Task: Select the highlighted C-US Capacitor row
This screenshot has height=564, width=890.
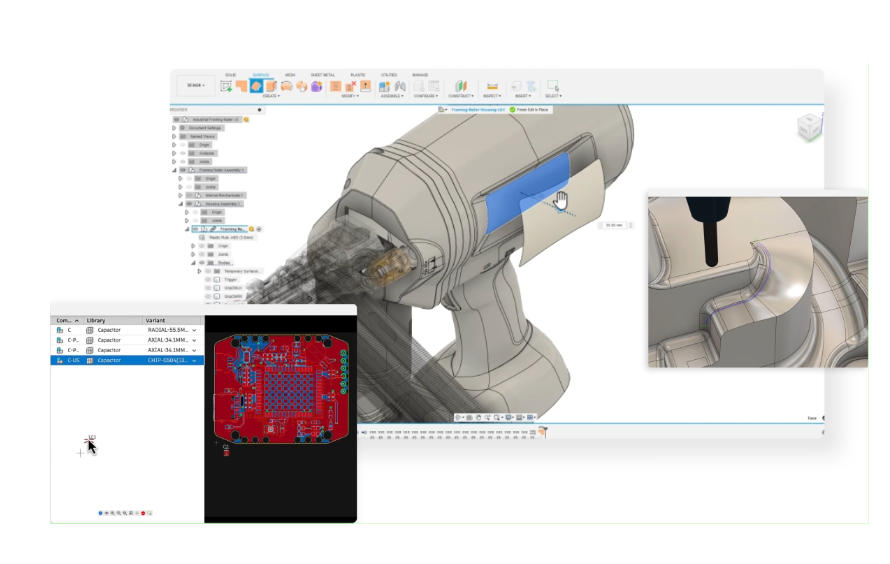Action: click(127, 360)
